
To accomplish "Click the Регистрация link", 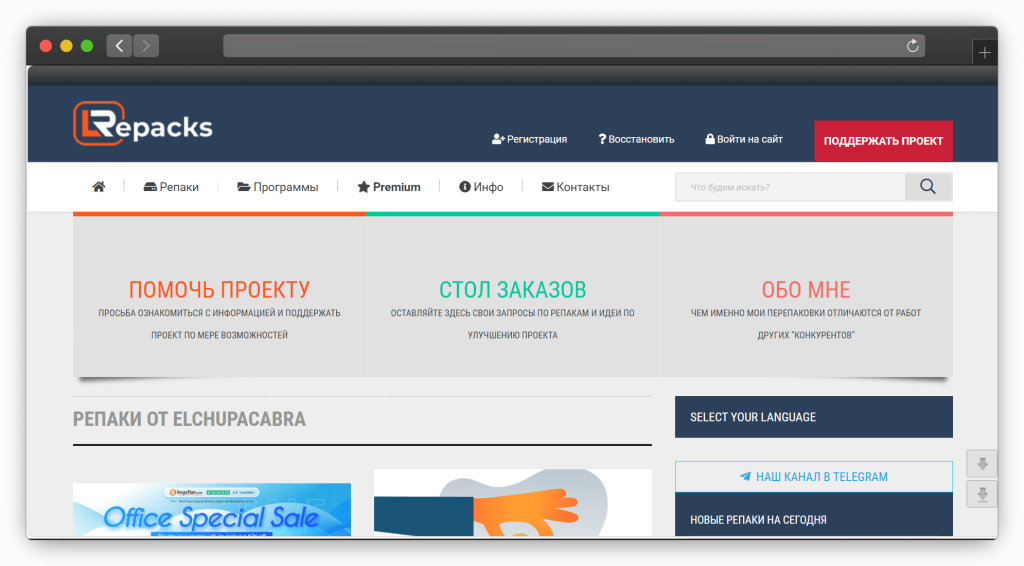I will (529, 140).
